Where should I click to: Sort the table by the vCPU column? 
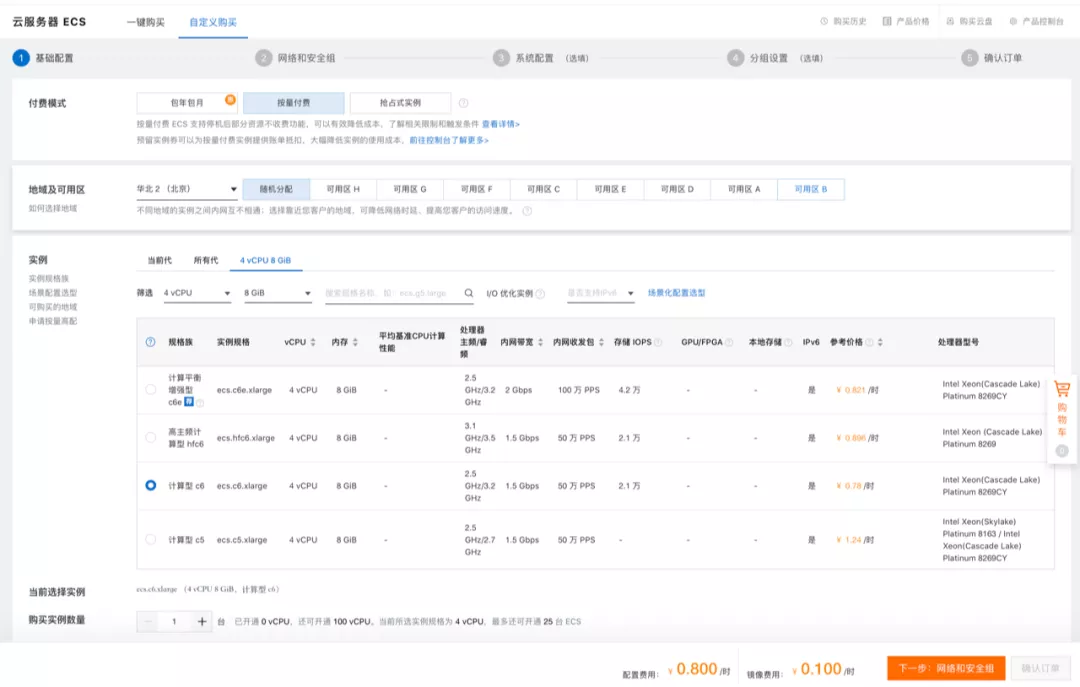click(313, 342)
